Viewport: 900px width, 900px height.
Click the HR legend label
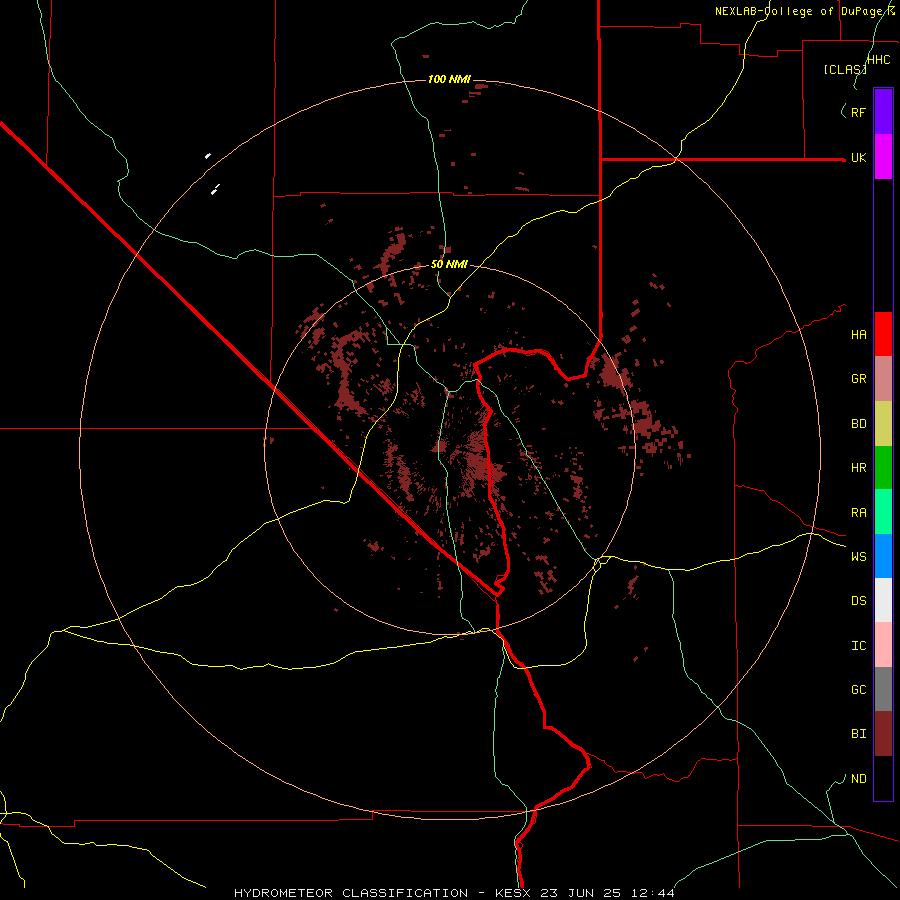pos(858,468)
